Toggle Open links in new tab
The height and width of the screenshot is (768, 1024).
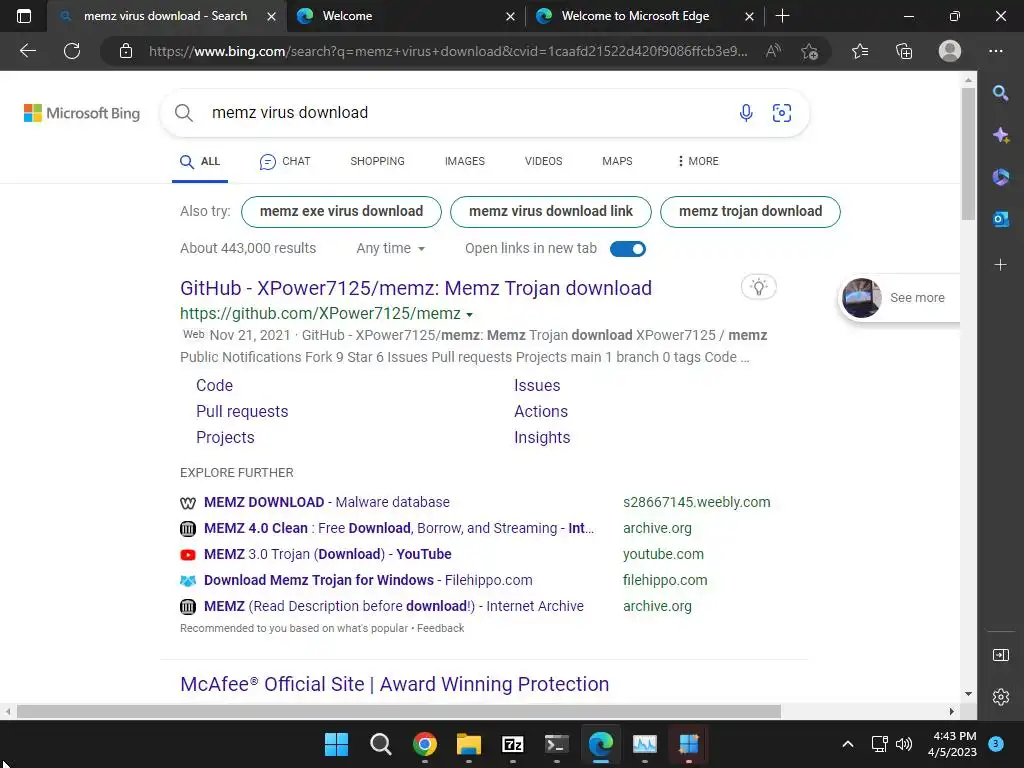click(x=628, y=249)
